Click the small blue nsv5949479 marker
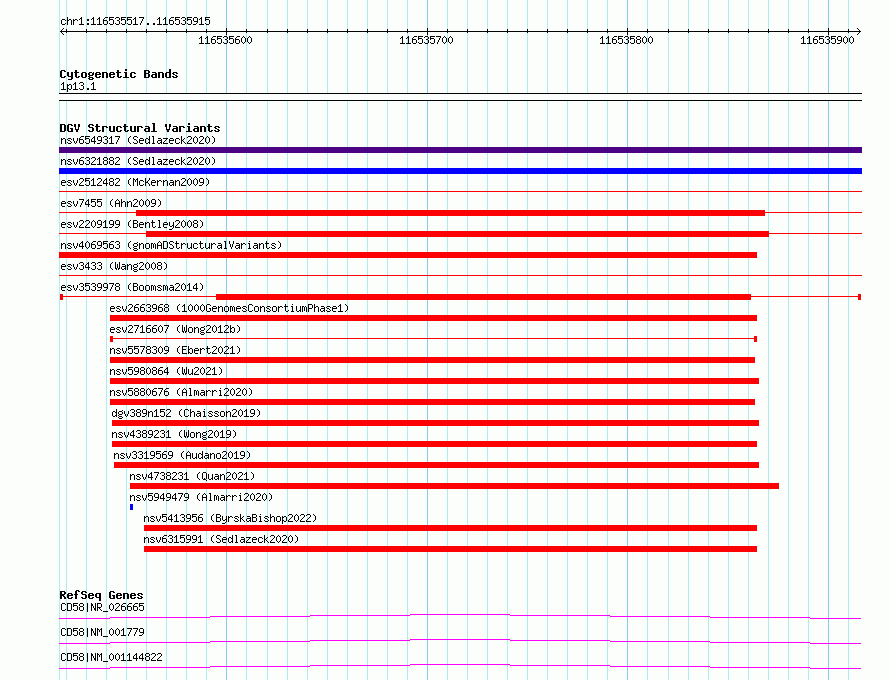890x680 pixels. [x=131, y=507]
